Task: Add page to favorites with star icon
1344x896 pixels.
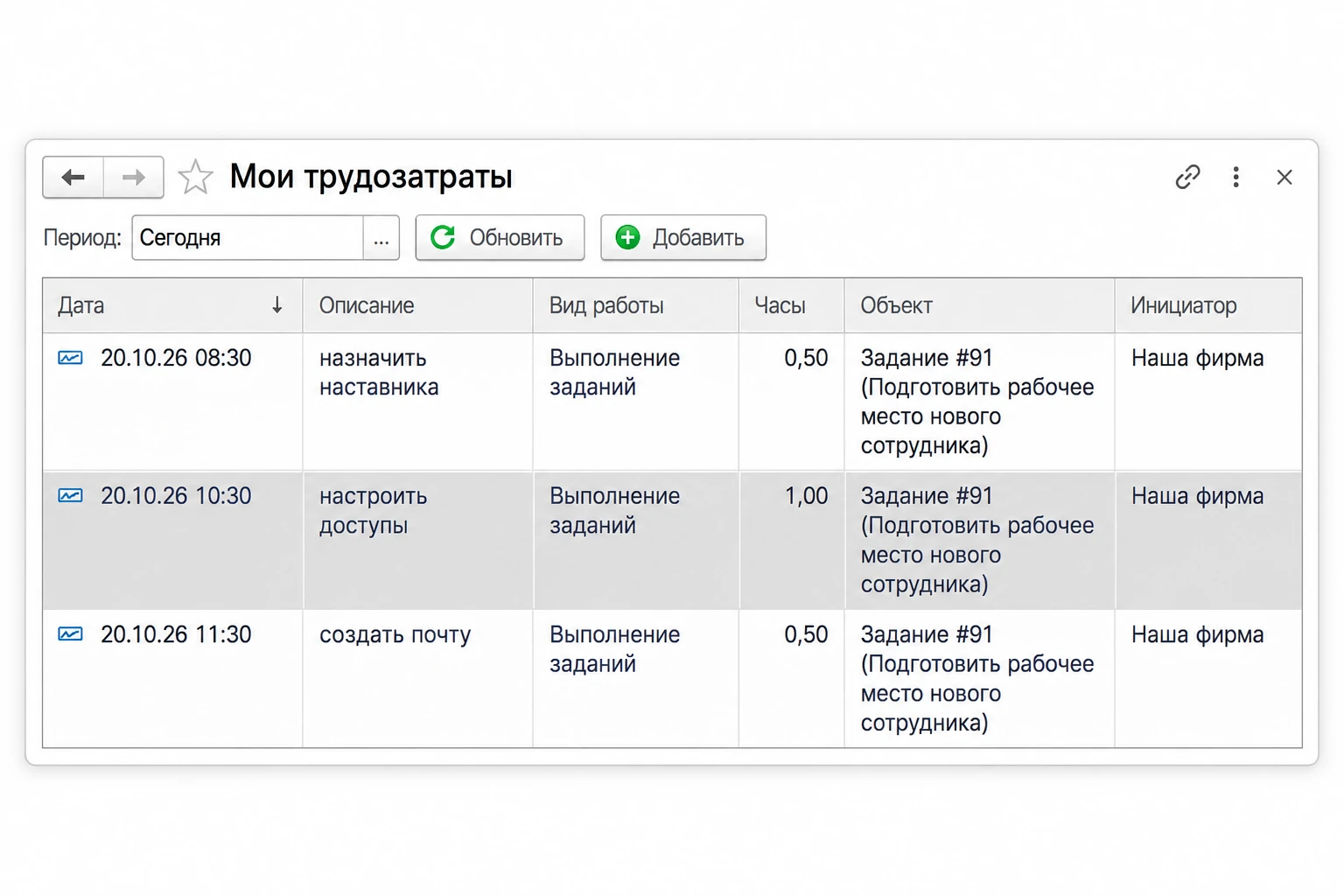Action: pos(195,178)
